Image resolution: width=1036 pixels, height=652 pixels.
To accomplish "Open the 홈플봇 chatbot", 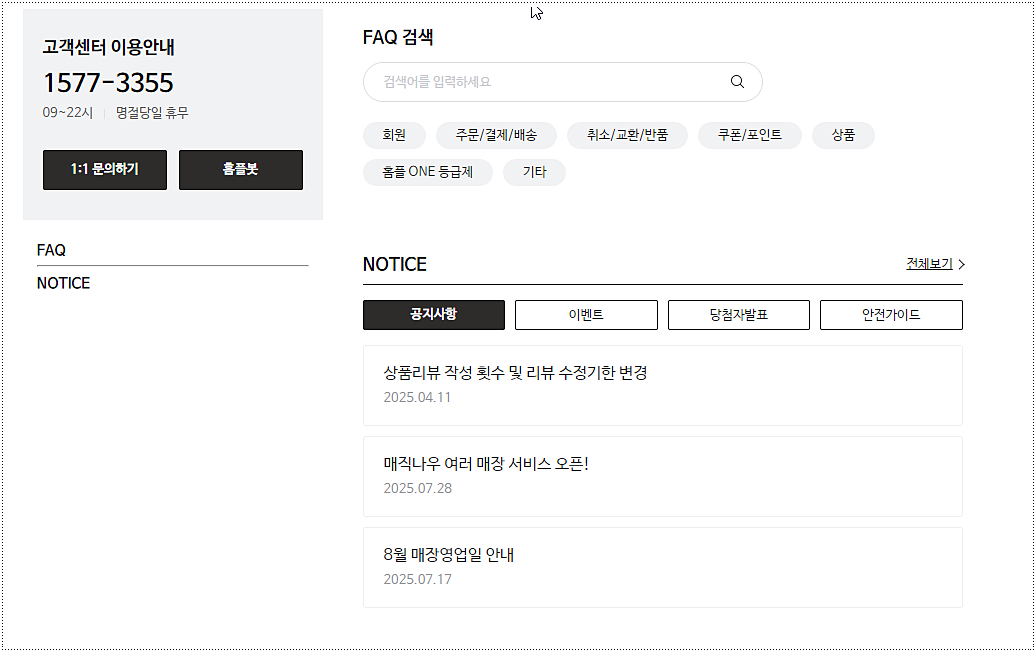I will pyautogui.click(x=240, y=170).
